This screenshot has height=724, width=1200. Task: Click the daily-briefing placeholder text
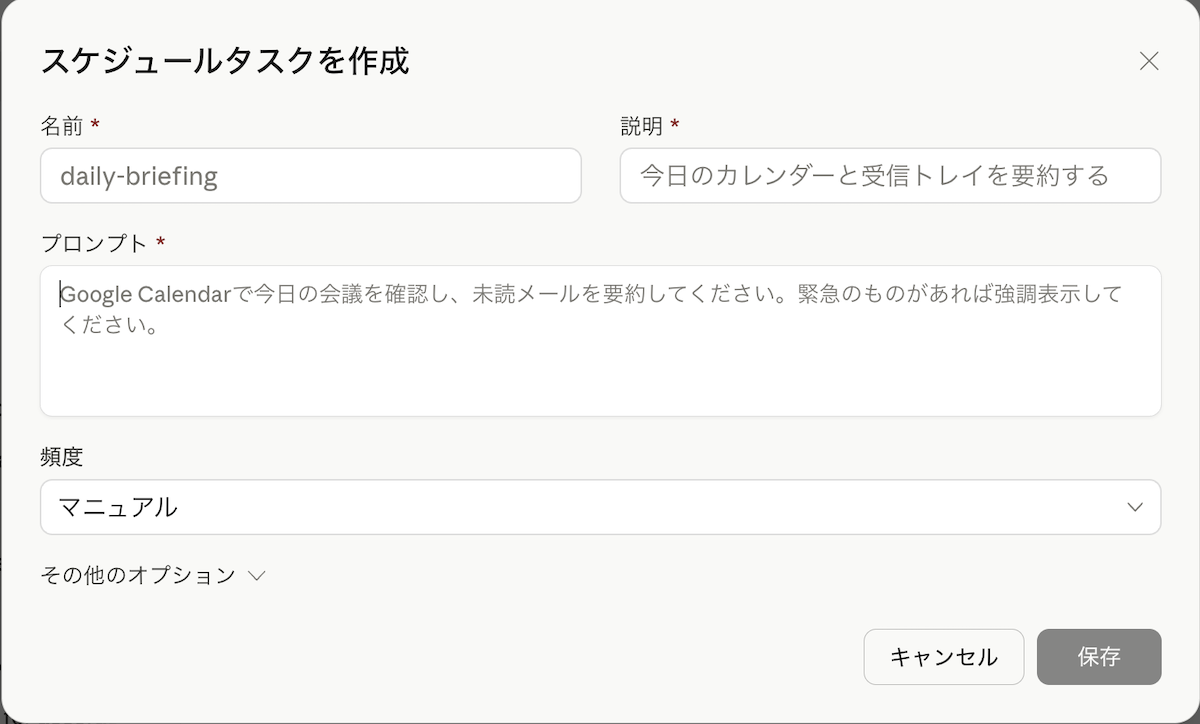[x=139, y=176]
